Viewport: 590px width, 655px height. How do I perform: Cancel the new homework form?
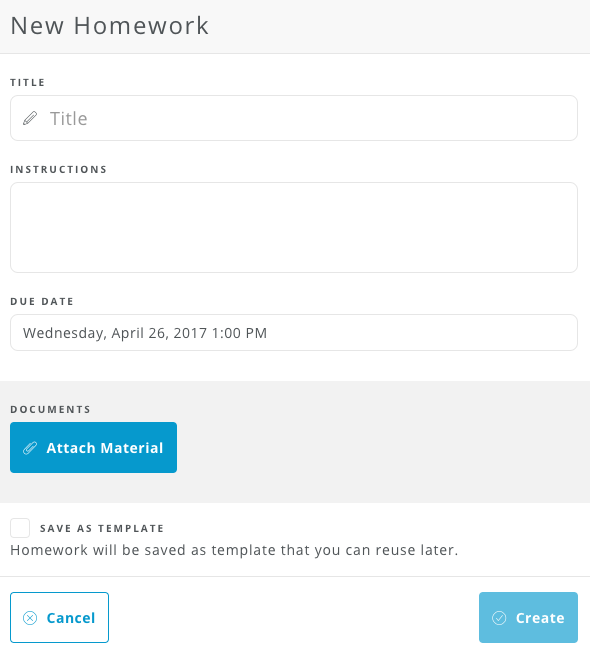pyautogui.click(x=59, y=617)
